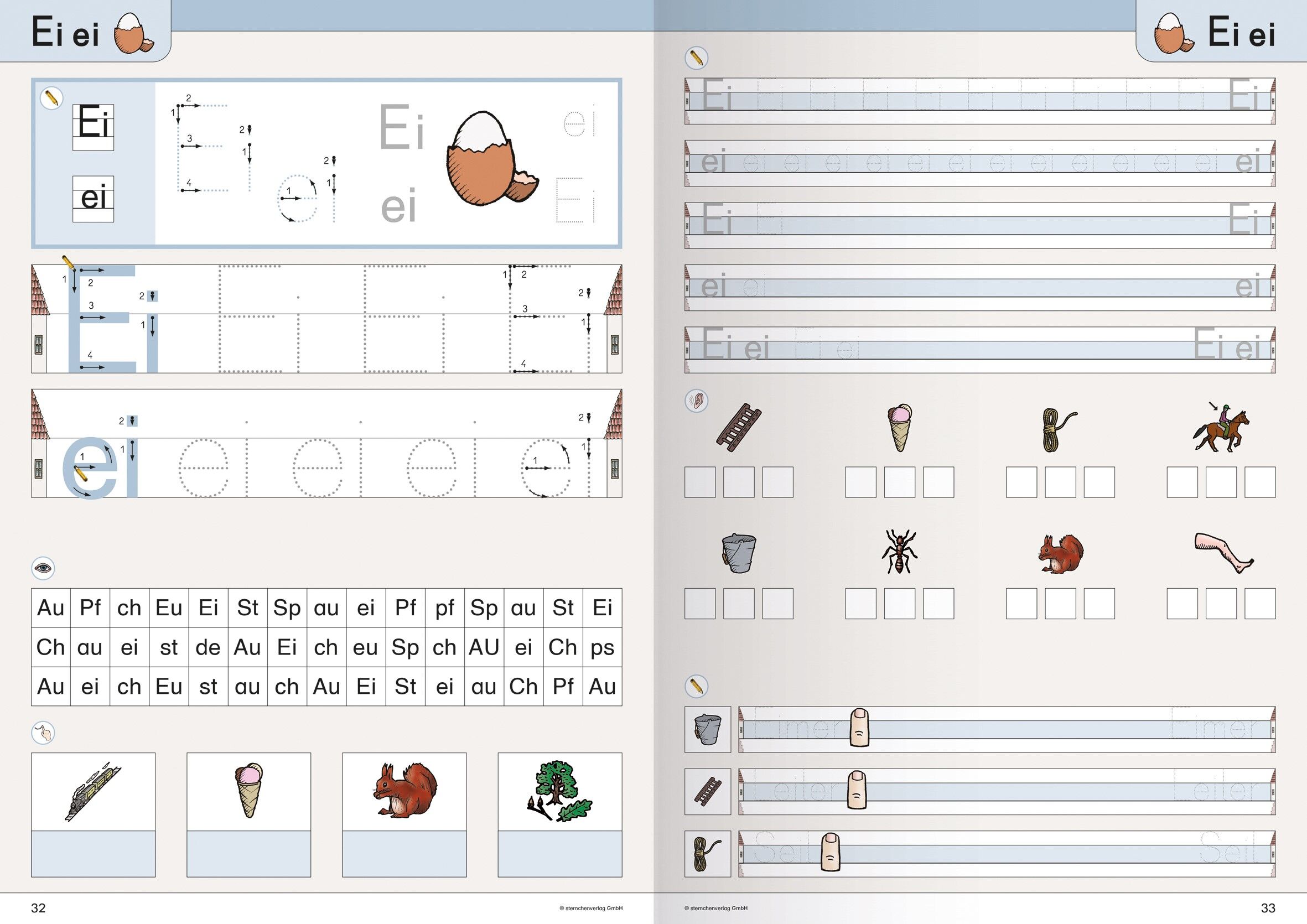Click the pencil icon above the 'Ei' writing rows
The width and height of the screenshot is (1307, 924).
point(696,58)
